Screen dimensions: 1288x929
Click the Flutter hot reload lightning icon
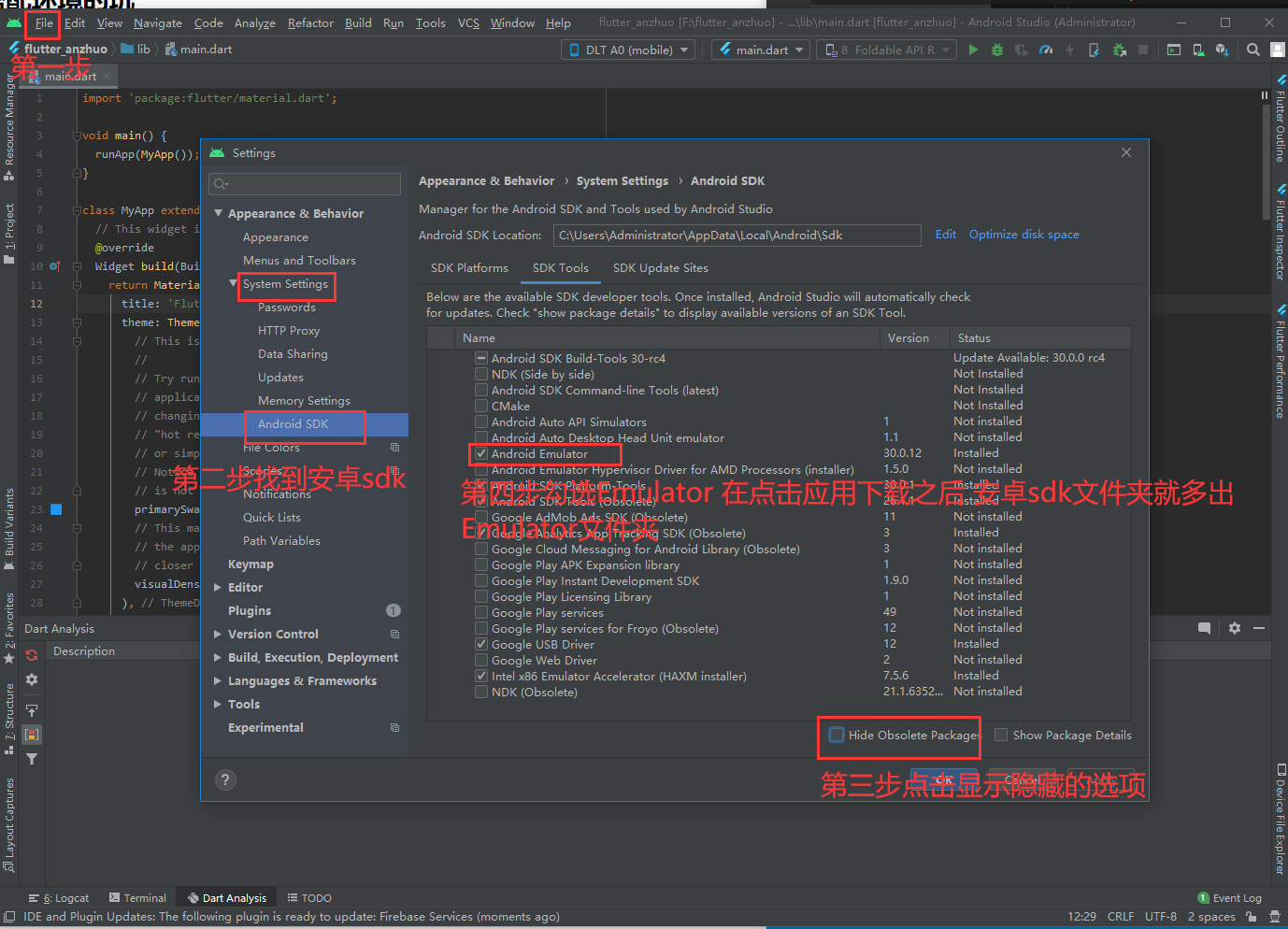(x=1070, y=50)
